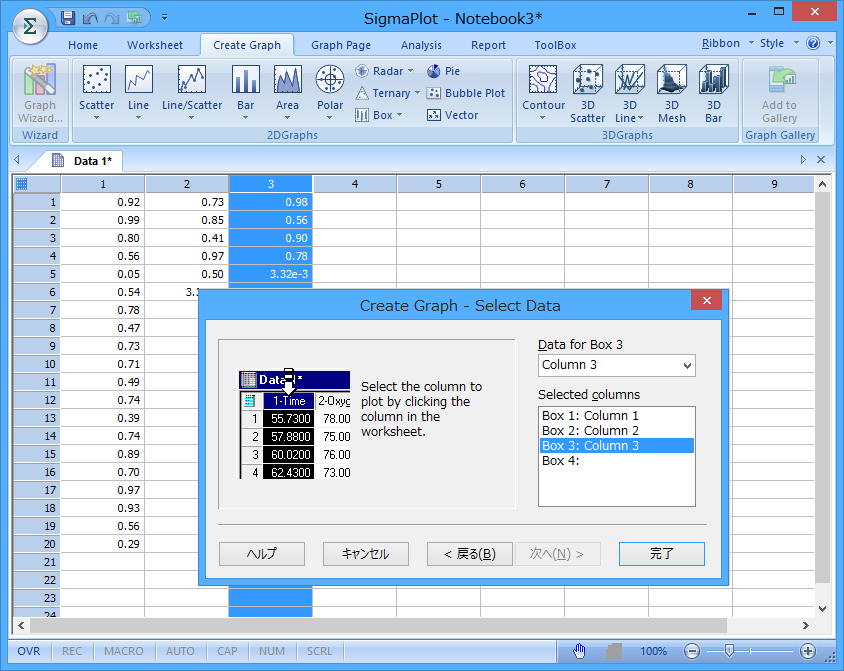Select the Ternary graph type

387,93
